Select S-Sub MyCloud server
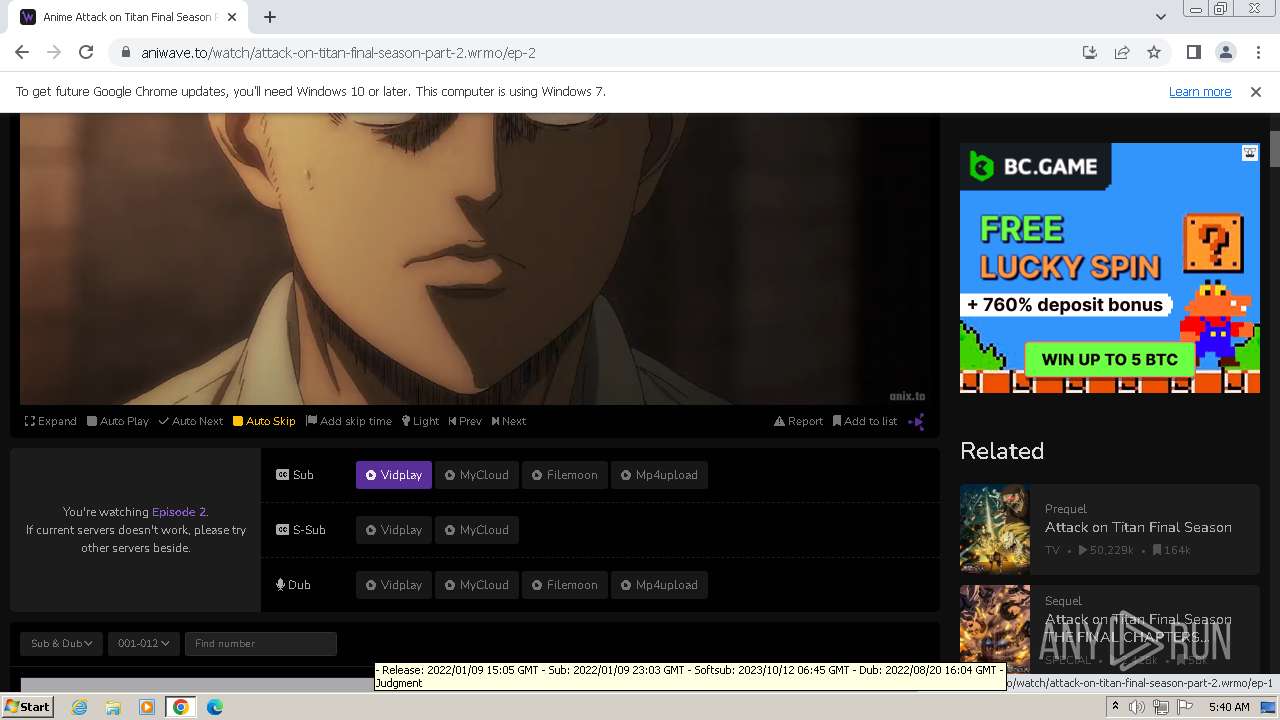 pyautogui.click(x=477, y=530)
